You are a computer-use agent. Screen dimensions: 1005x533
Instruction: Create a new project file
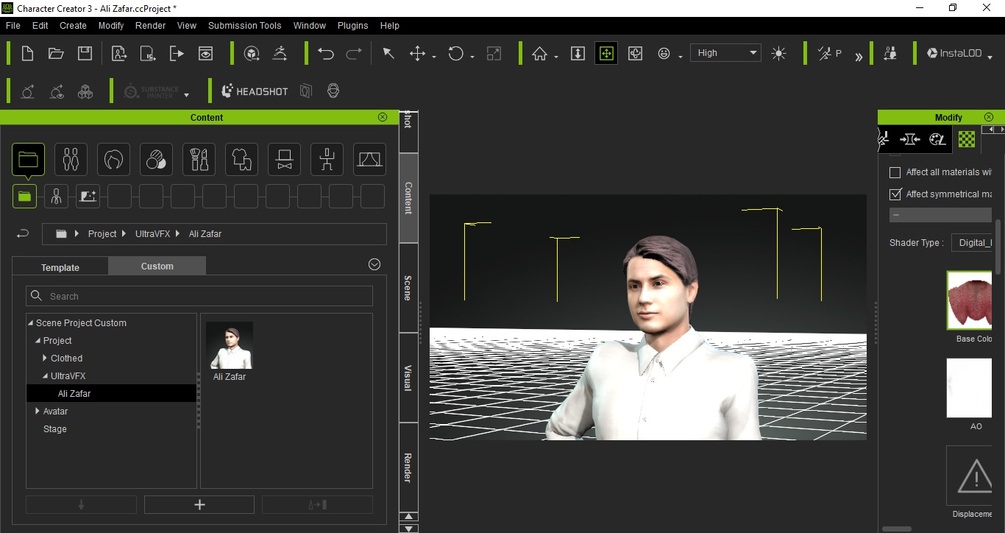coord(28,53)
